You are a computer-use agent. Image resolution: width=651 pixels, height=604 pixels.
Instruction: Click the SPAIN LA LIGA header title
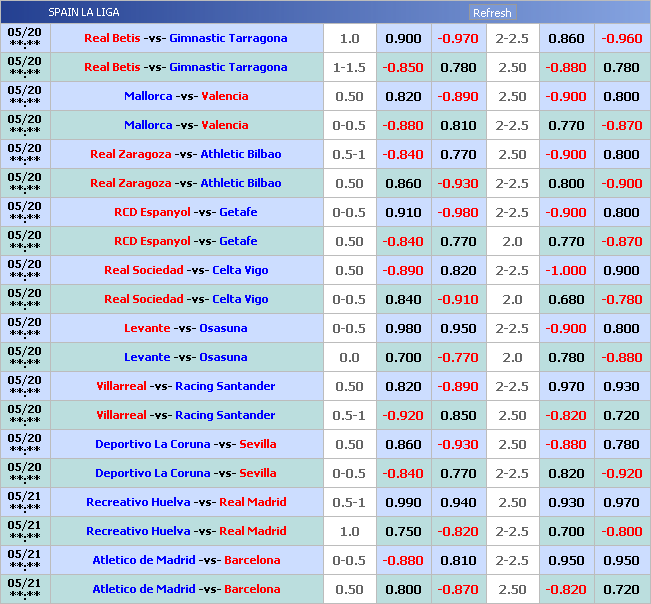pyautogui.click(x=84, y=13)
